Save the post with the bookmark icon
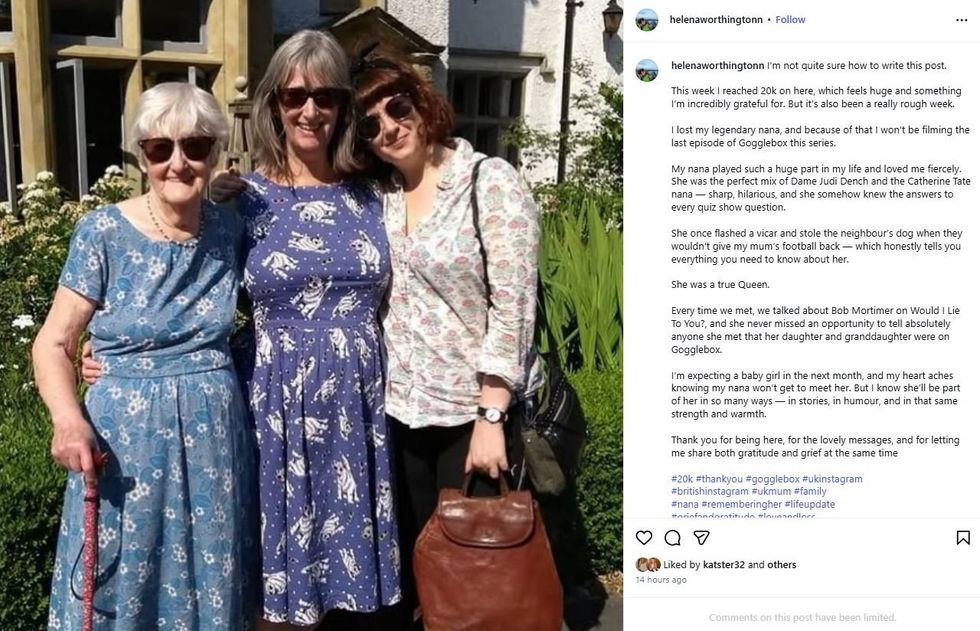The image size is (980, 631). 963,537
